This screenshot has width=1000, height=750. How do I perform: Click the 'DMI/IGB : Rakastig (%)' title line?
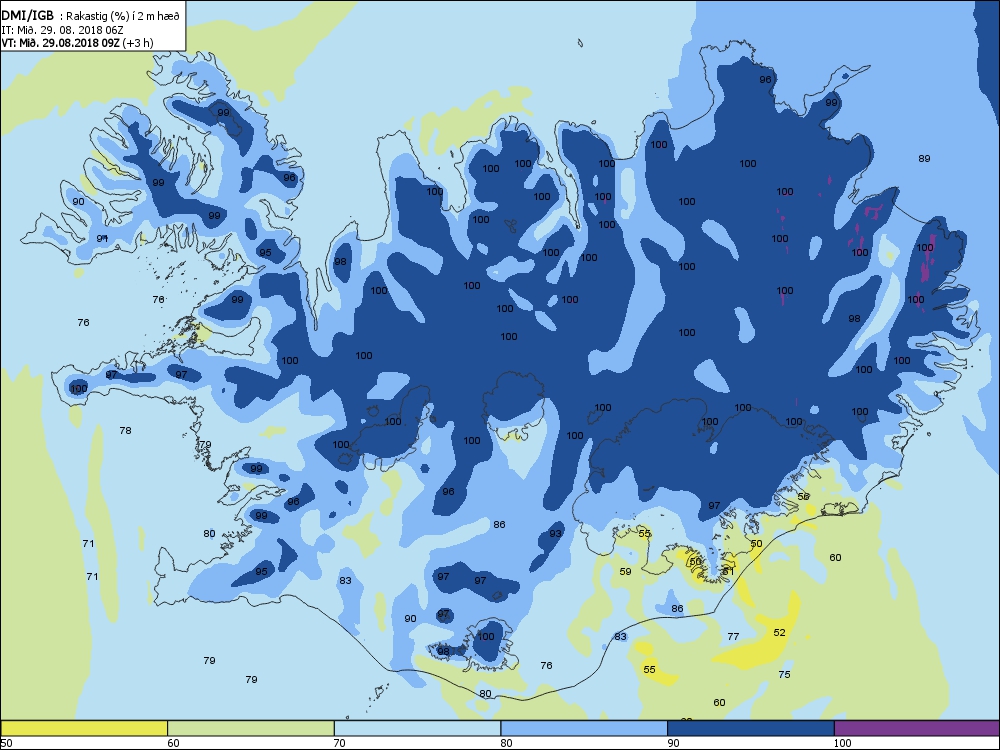pyautogui.click(x=91, y=17)
